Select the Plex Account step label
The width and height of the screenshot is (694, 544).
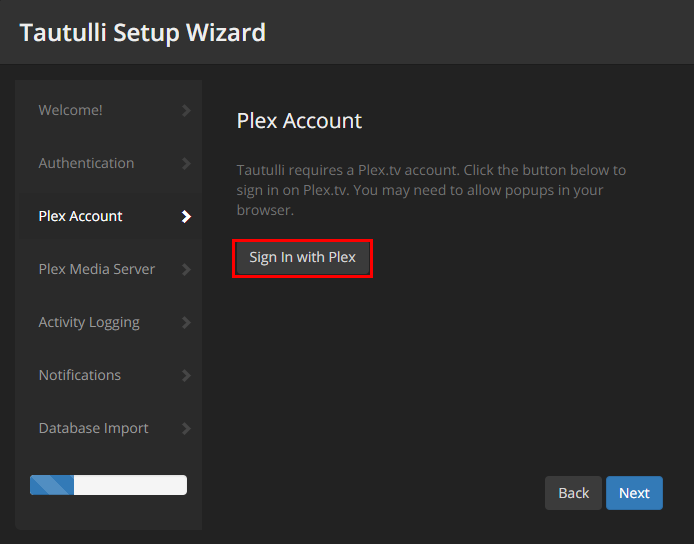(80, 216)
